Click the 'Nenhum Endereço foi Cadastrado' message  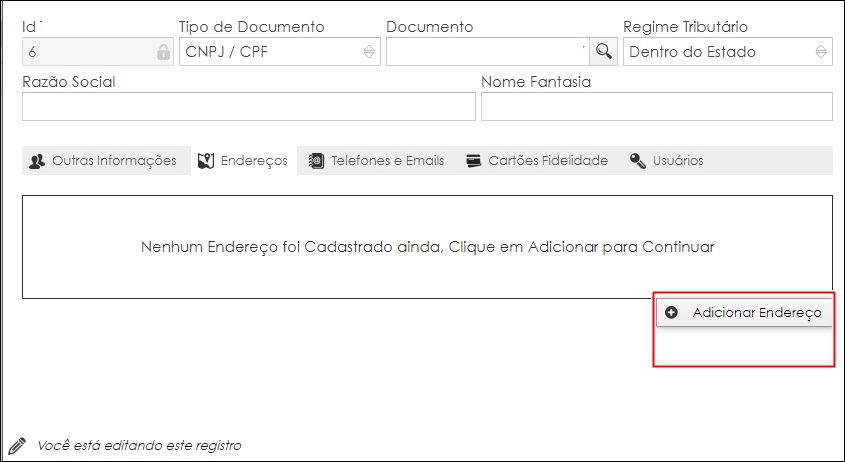[427, 247]
